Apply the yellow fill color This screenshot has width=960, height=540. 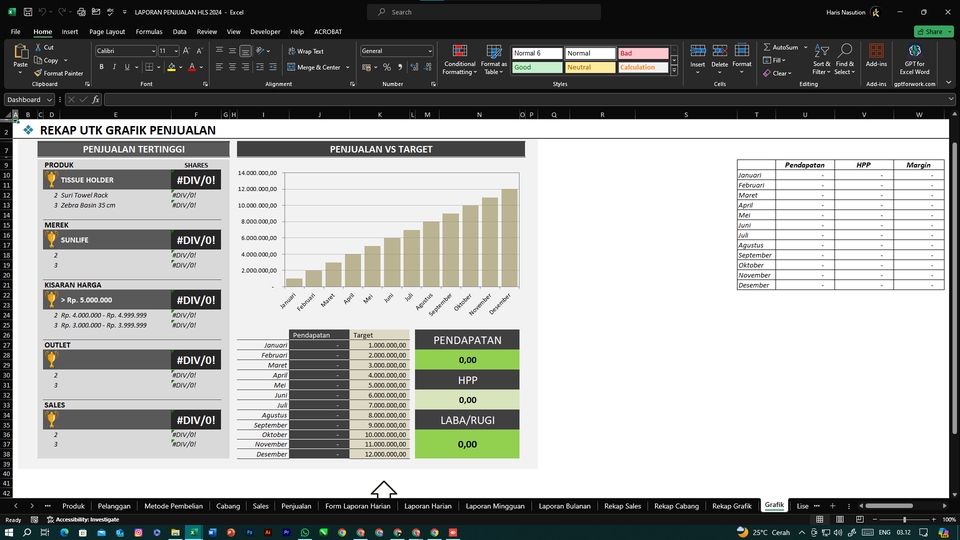pyautogui.click(x=171, y=67)
